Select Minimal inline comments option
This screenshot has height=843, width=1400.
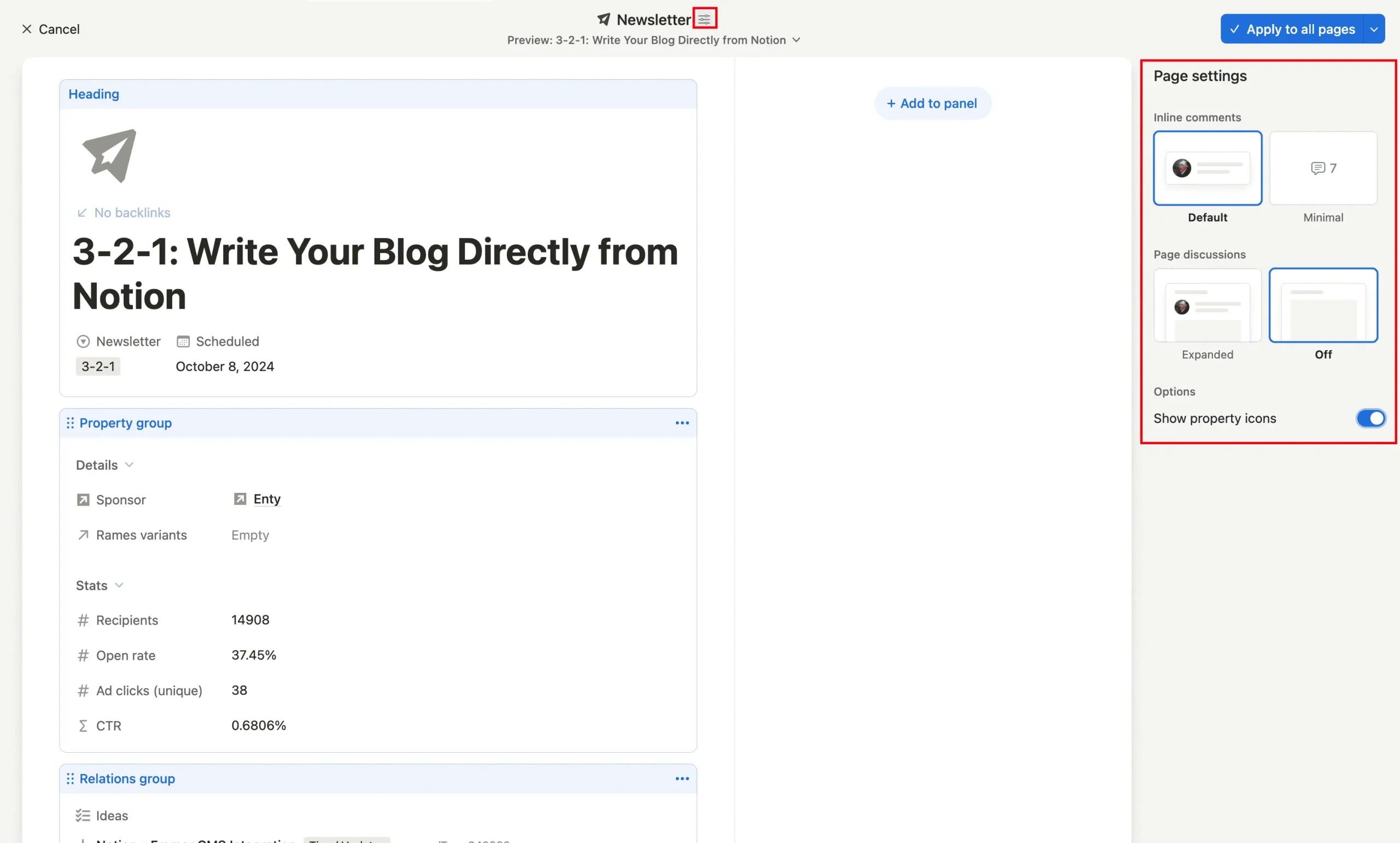1323,168
